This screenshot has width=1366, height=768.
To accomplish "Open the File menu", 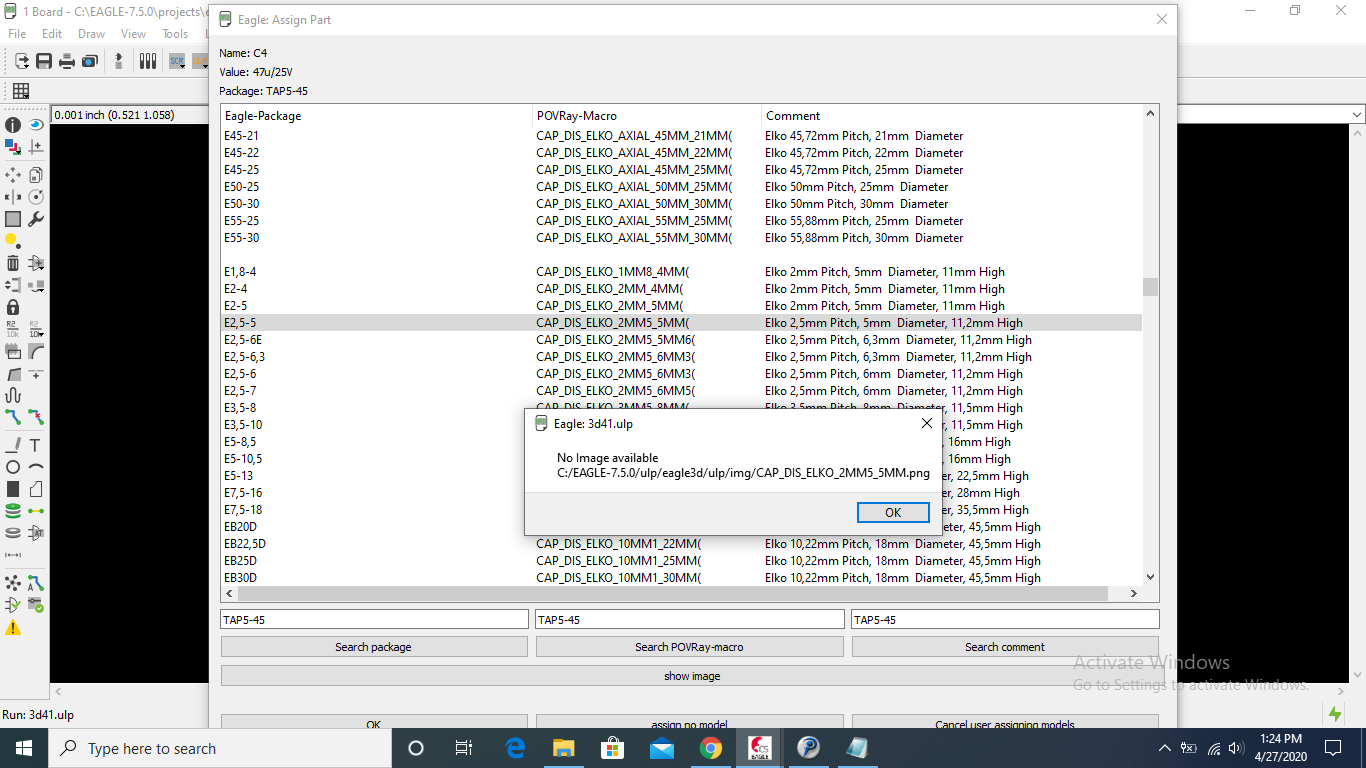I will 17,34.
